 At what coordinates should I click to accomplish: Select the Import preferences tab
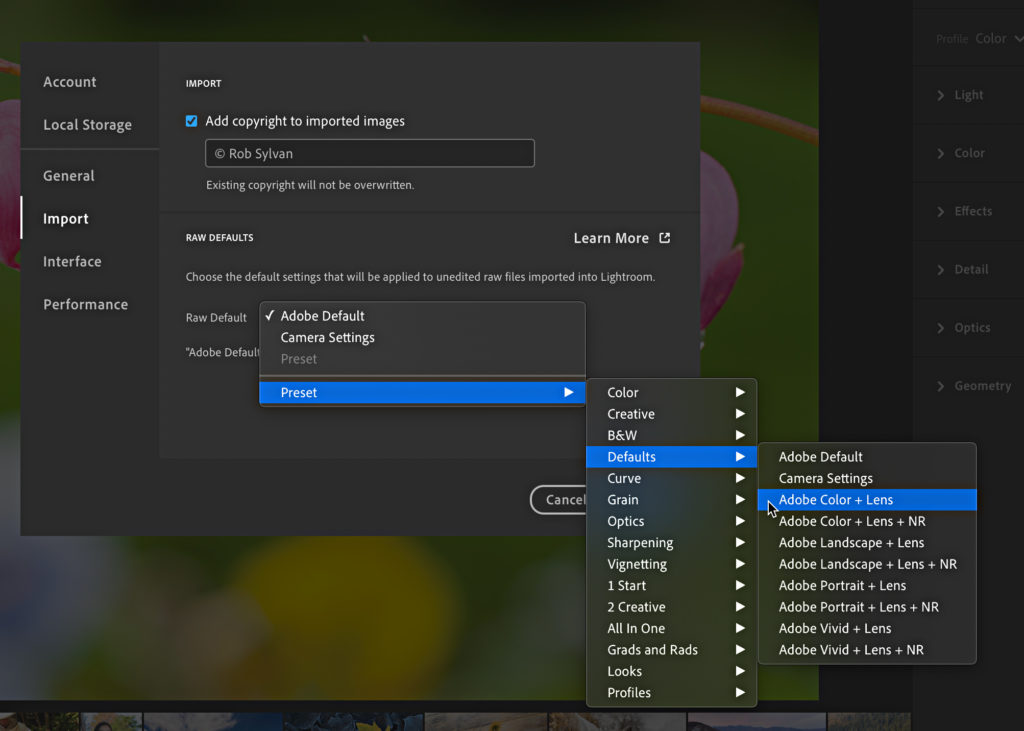66,219
